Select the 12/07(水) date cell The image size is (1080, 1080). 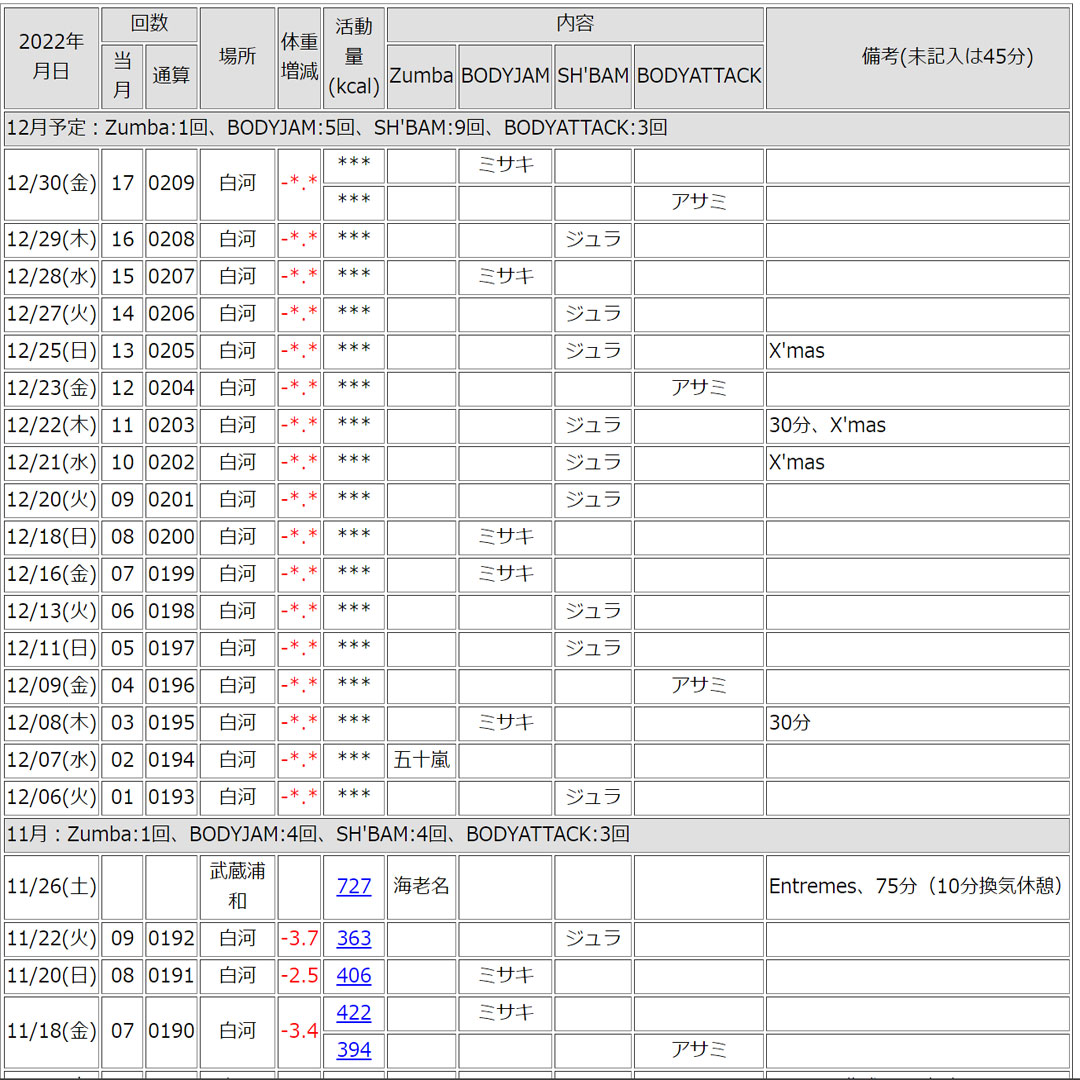52,760
